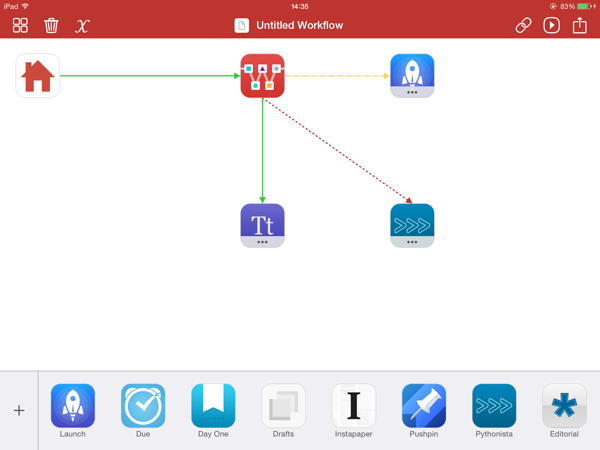Tap the battery indicator in the status bar
600x450 pixels.
tap(584, 6)
